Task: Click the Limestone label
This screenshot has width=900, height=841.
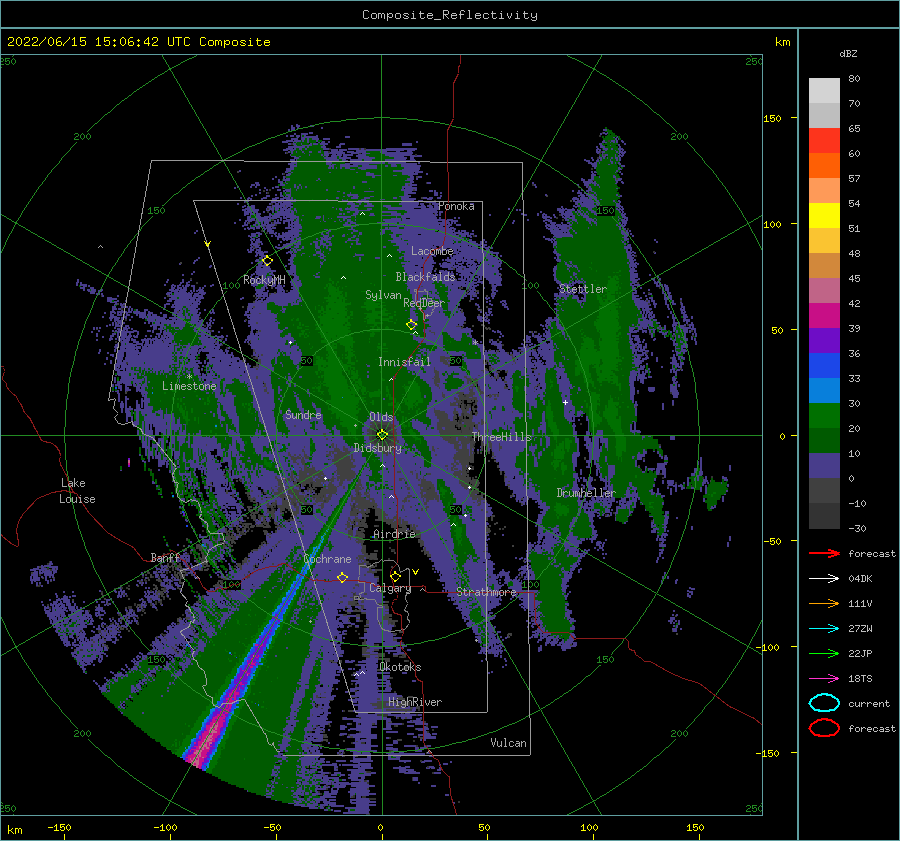Action: click(189, 386)
